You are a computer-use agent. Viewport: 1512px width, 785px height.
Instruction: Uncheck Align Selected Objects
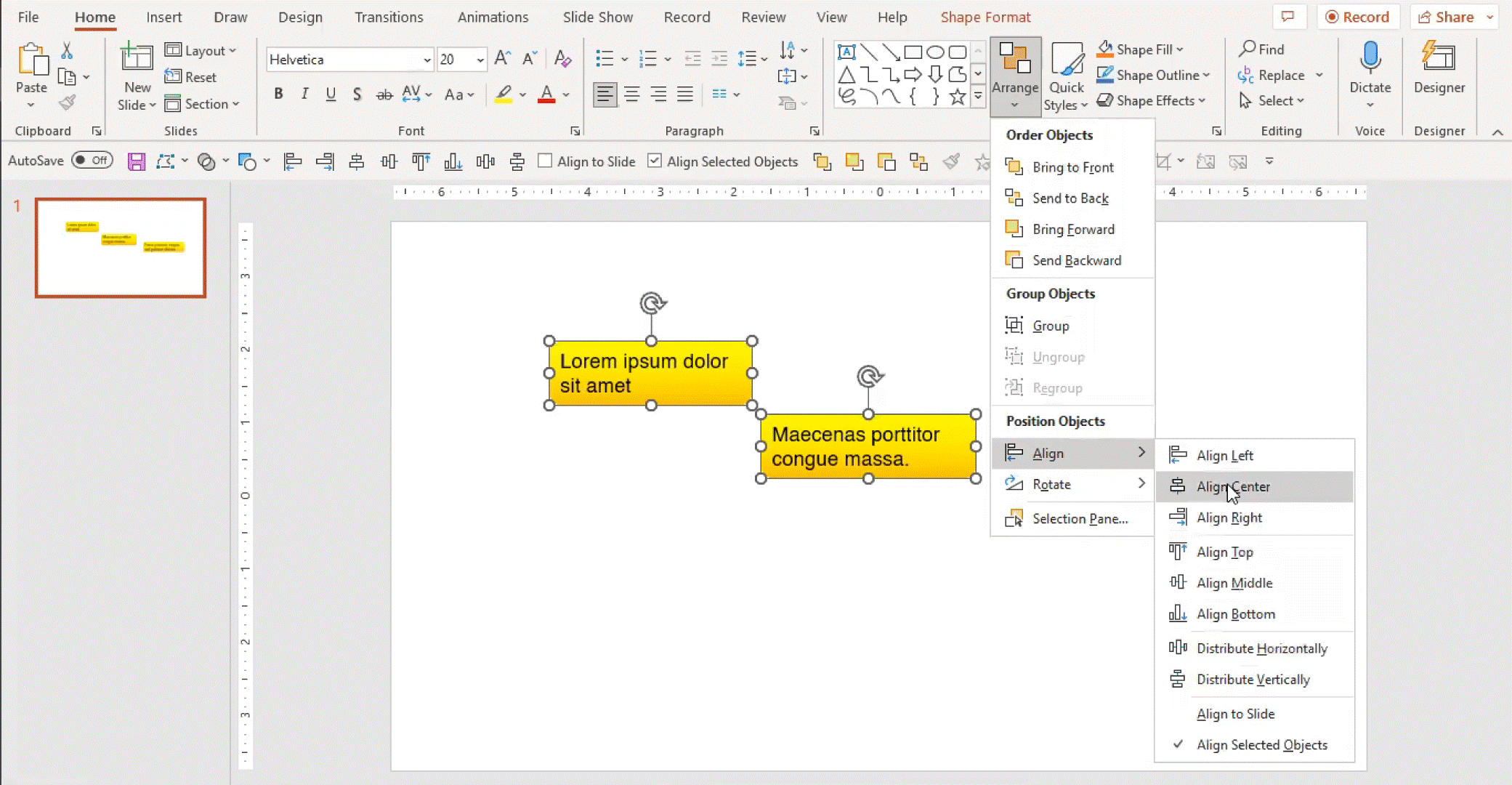point(655,161)
